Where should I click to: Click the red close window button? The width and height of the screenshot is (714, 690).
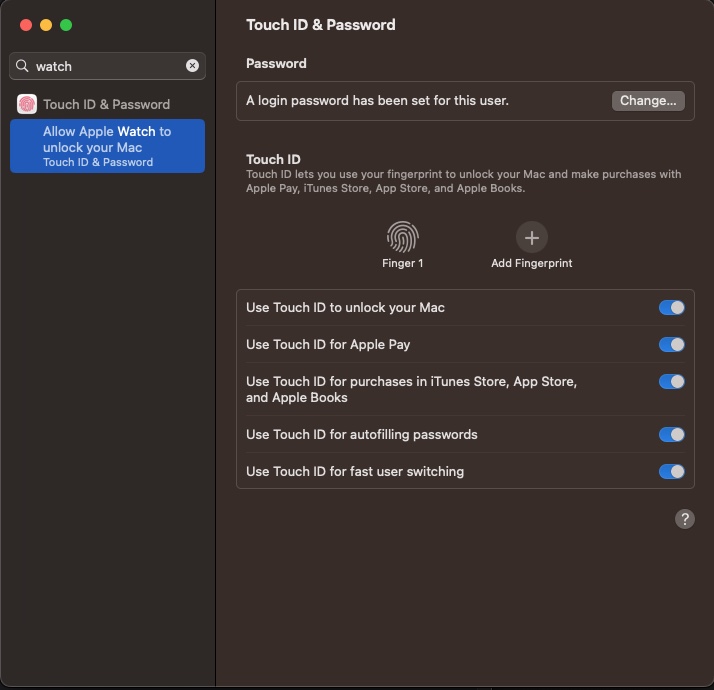pos(26,25)
